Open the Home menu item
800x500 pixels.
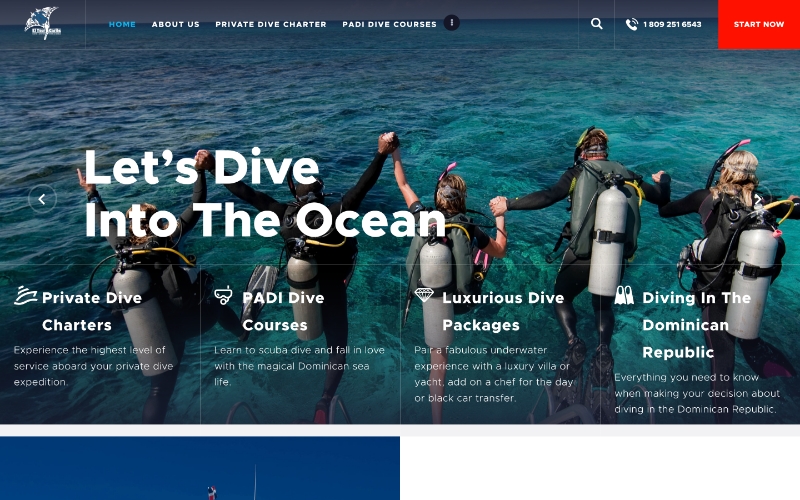click(122, 24)
